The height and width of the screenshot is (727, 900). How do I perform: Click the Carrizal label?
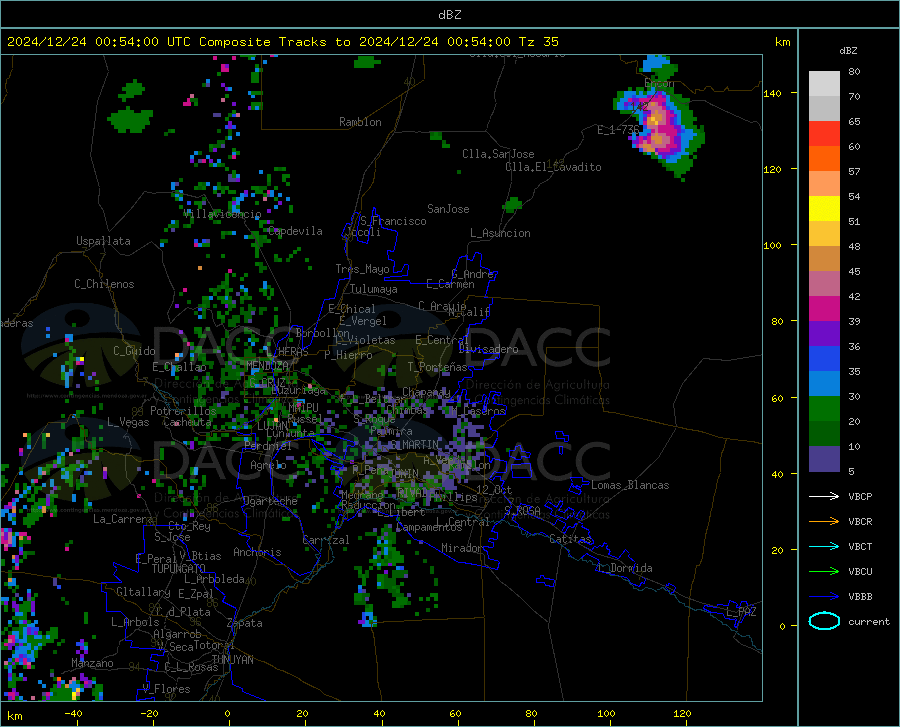[x=325, y=540]
